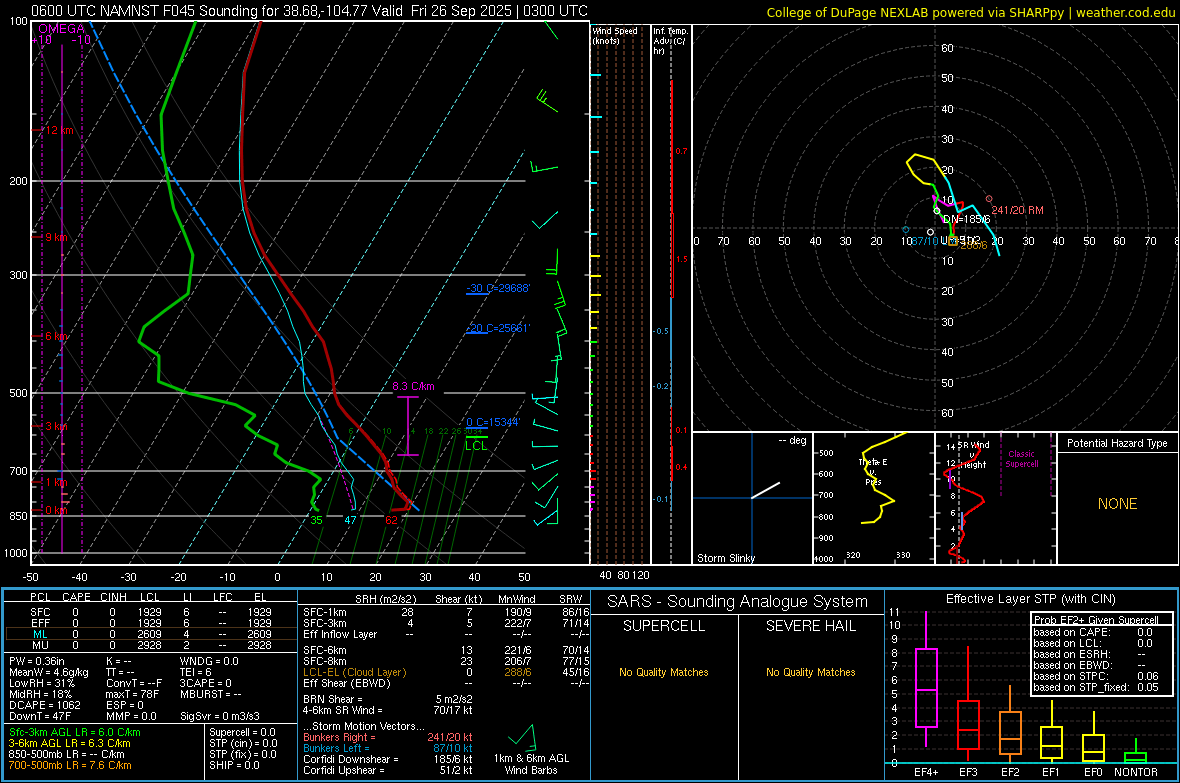Click the OMEGA label on the skew-T
The image size is (1180, 783).
coord(62,29)
